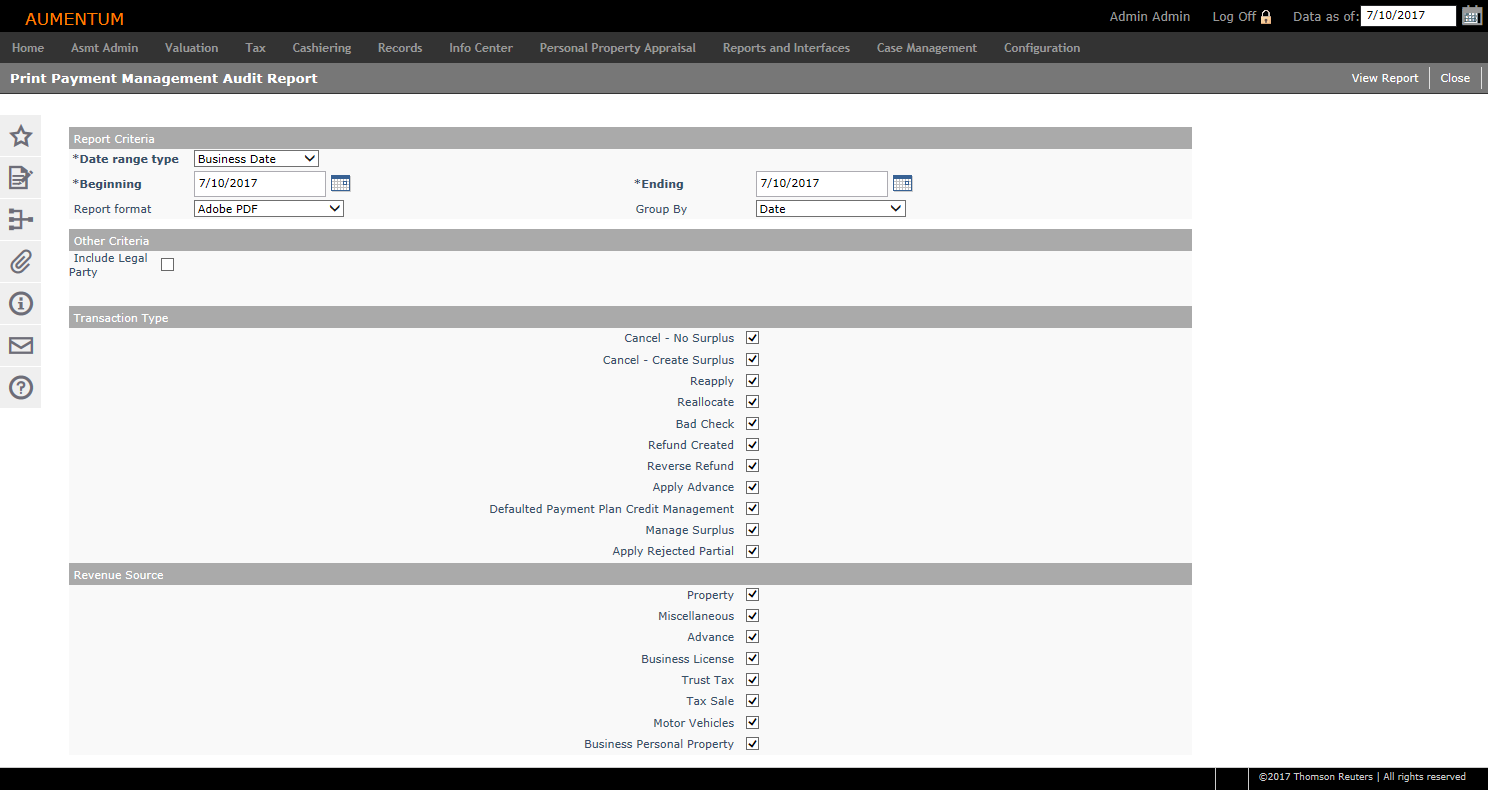Open calendar picker for Beginning date
The width and height of the screenshot is (1488, 790).
[340, 183]
